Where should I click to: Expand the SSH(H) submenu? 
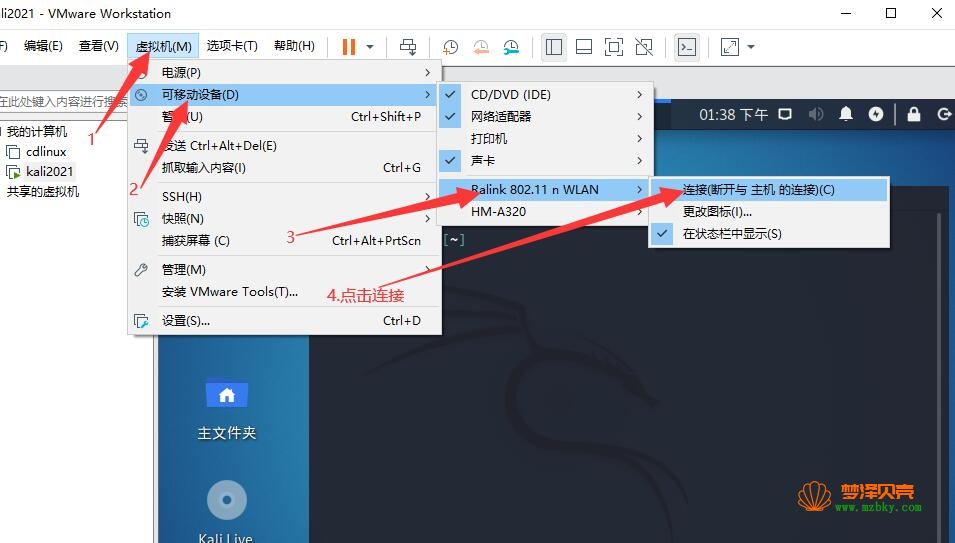pos(284,197)
